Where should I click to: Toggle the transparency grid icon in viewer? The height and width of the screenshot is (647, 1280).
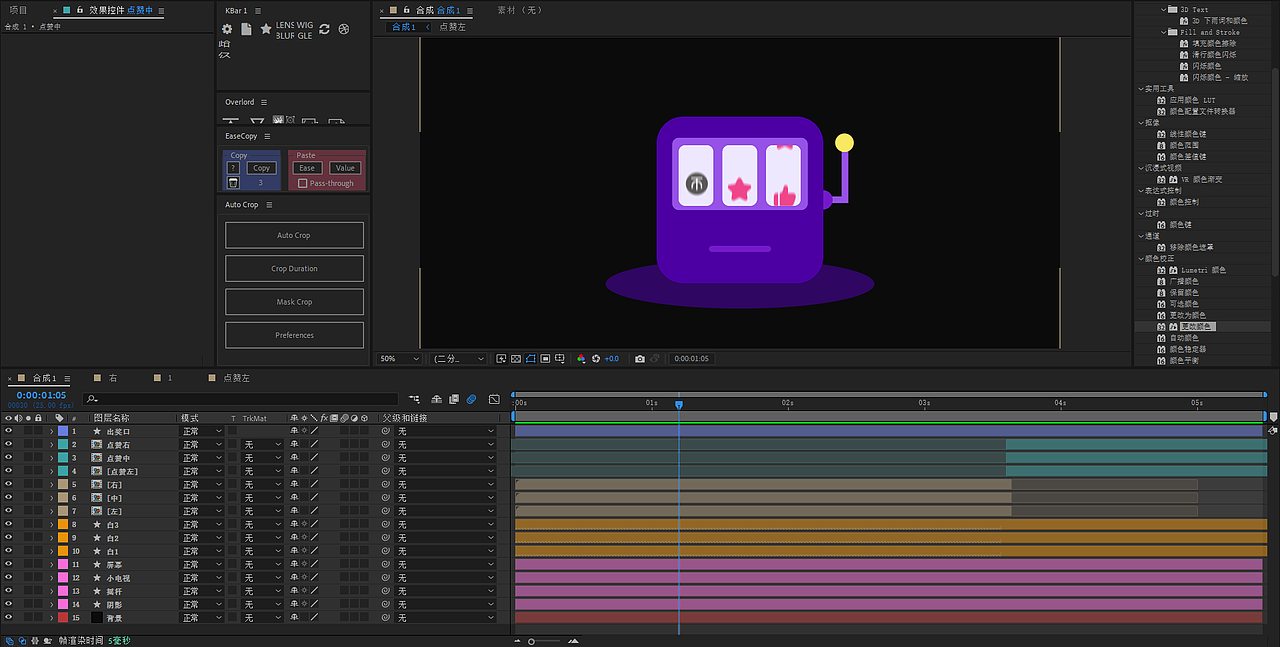pos(516,358)
